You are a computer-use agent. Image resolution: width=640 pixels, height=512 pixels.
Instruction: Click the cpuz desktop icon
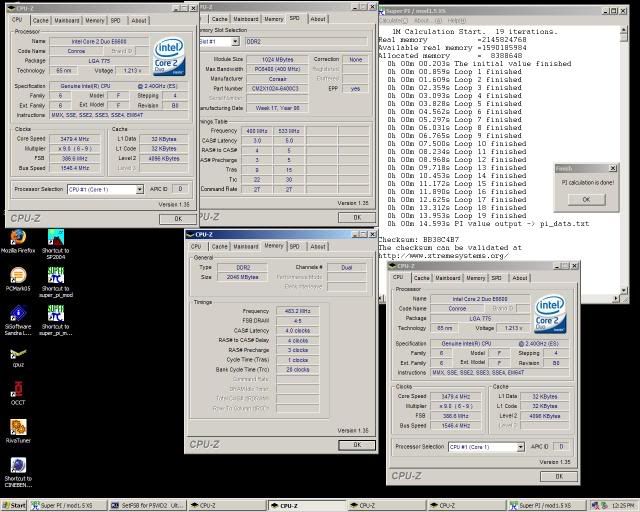click(x=17, y=355)
